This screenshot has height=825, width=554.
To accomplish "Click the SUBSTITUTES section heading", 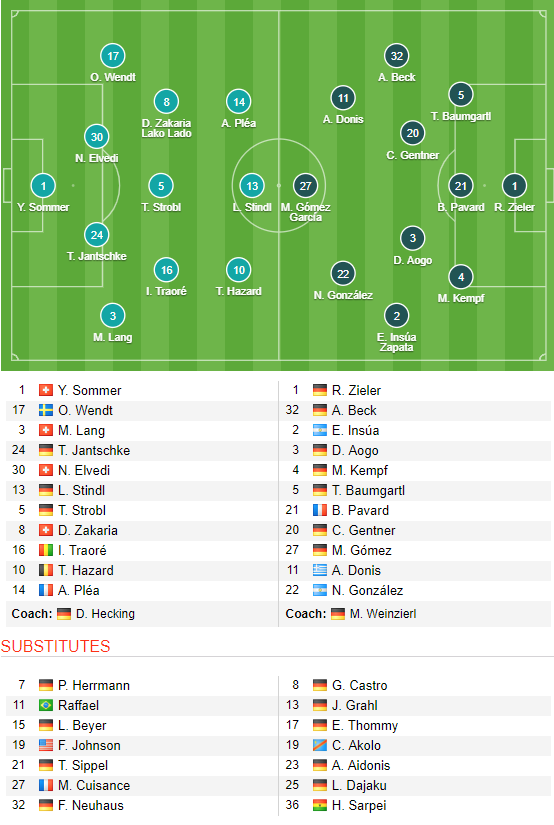I will [x=55, y=646].
